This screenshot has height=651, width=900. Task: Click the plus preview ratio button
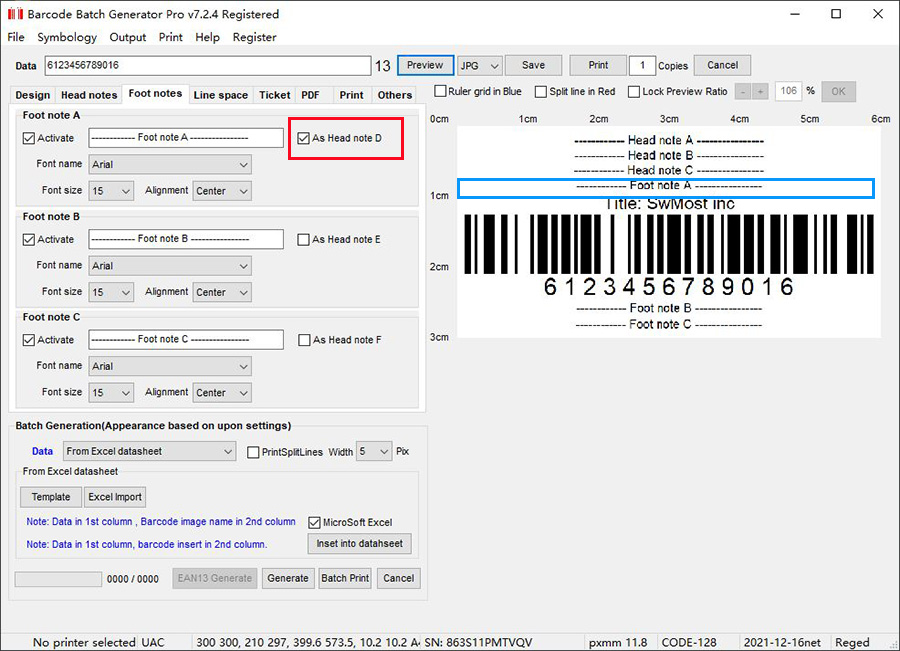click(760, 91)
